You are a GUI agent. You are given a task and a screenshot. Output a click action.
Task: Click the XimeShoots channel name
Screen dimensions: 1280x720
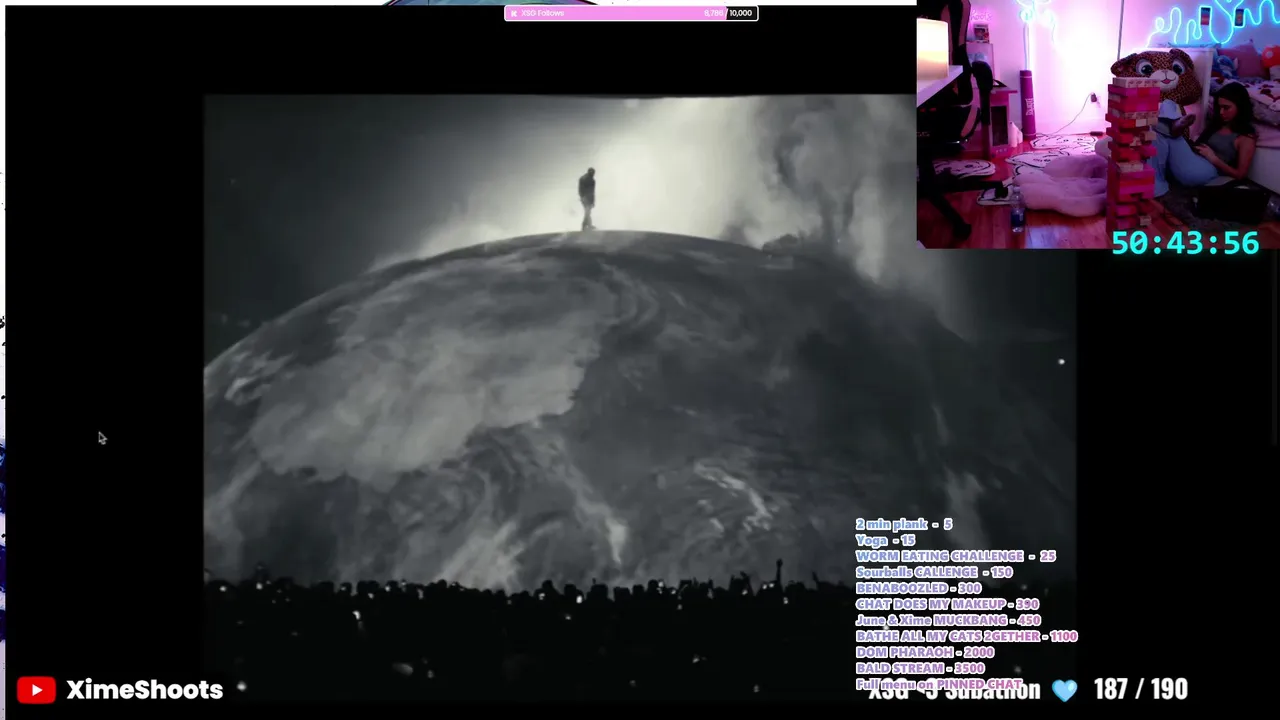tap(145, 690)
